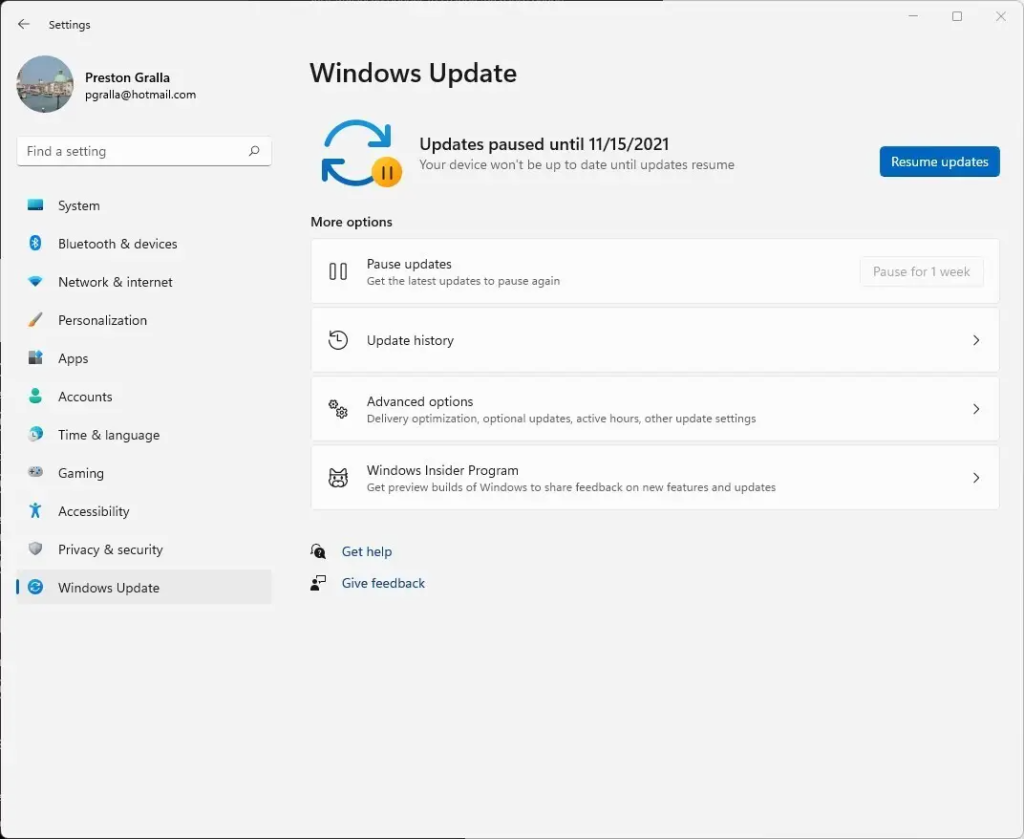Click the Personalization paintbrush icon
Image resolution: width=1024 pixels, height=839 pixels.
click(35, 319)
